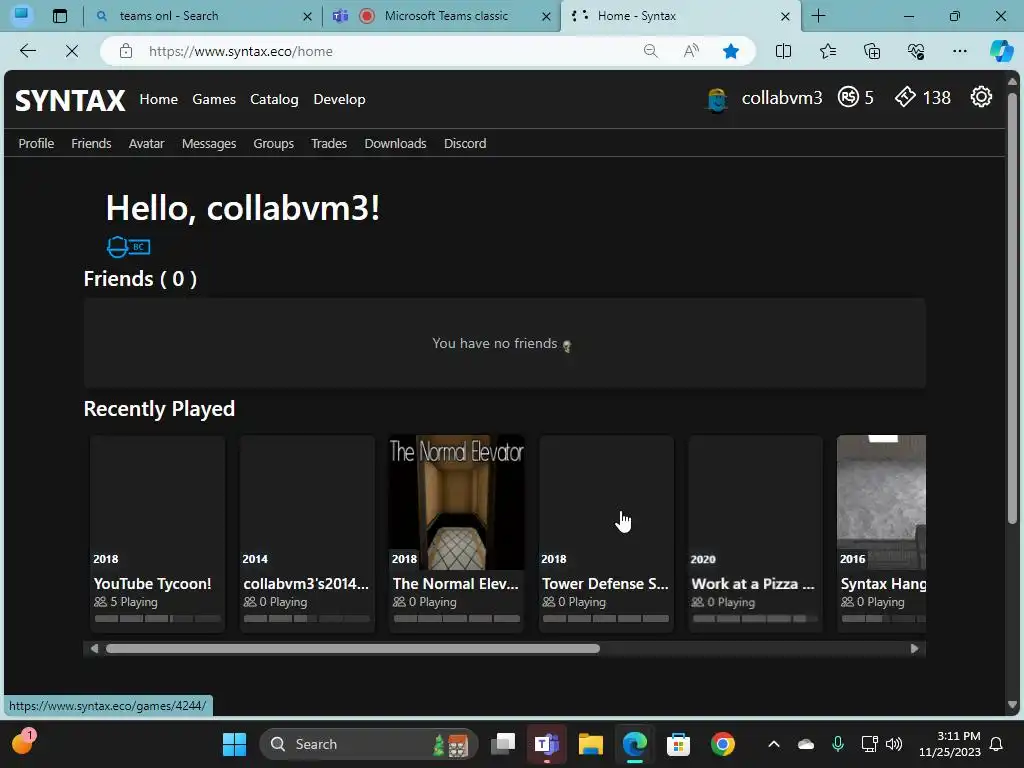Click the tickets icon showing 138
1024x768 pixels.
click(x=905, y=97)
